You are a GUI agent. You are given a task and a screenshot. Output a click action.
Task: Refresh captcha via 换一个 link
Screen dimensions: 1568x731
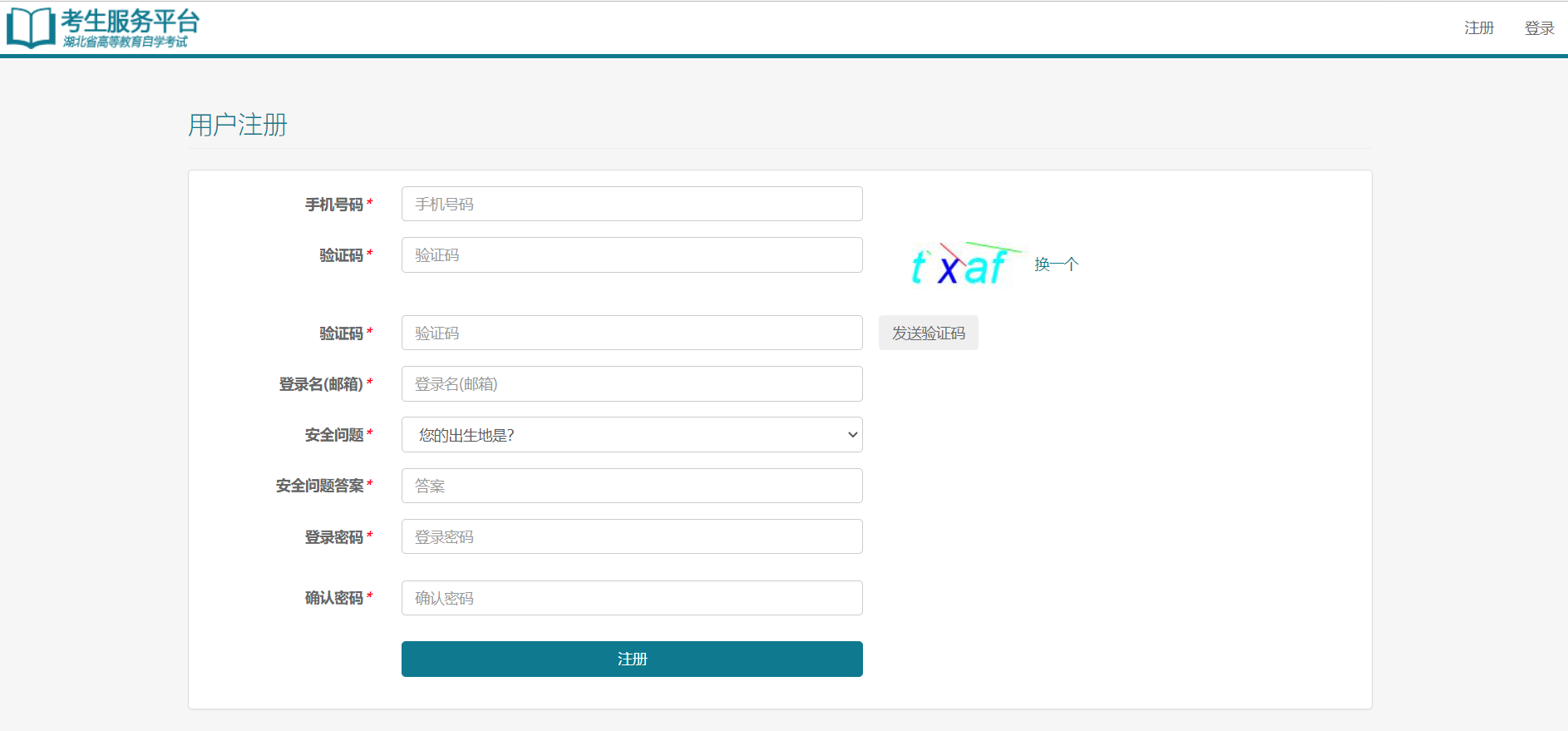coord(1056,264)
